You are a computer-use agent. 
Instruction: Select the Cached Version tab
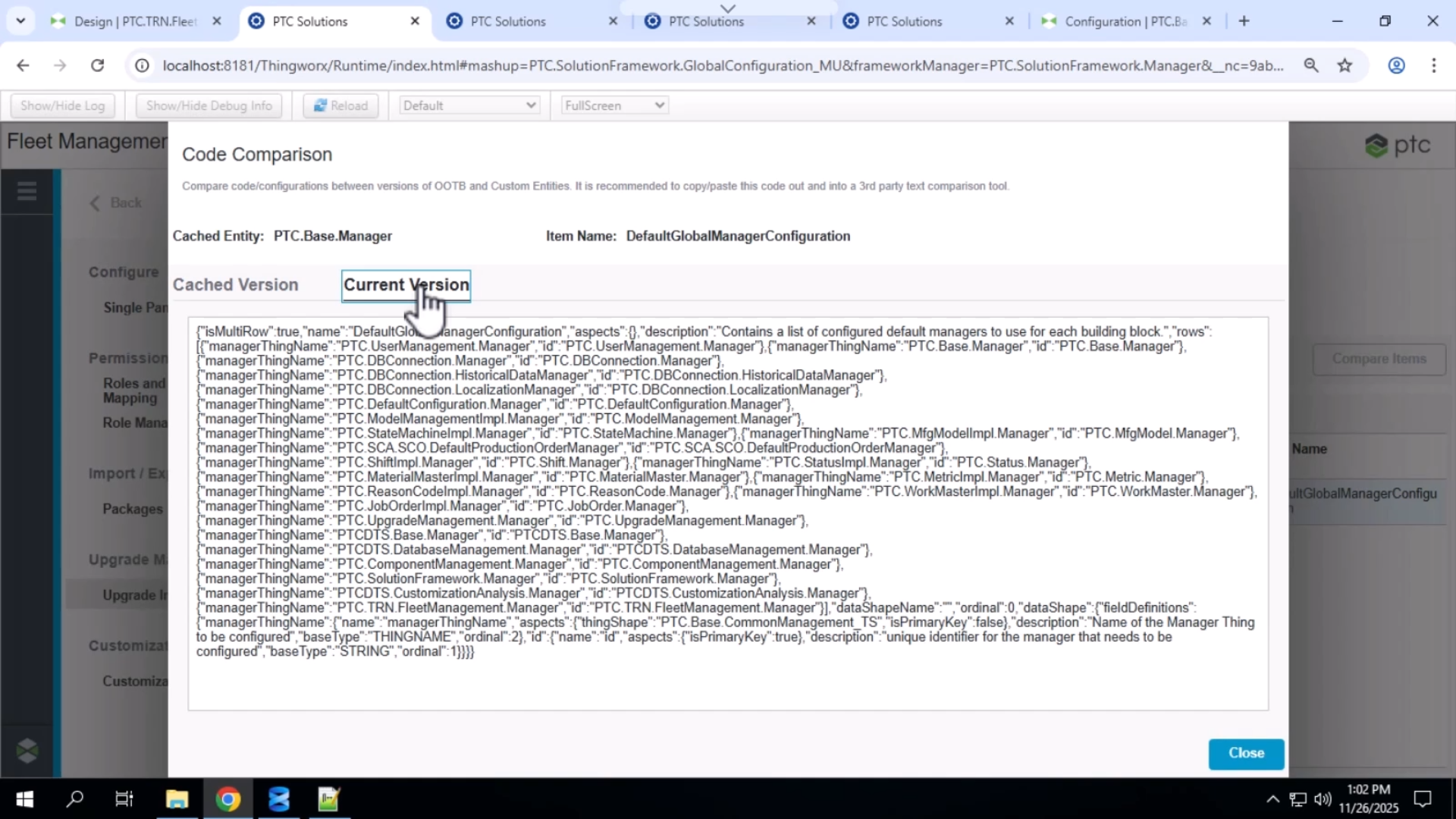pyautogui.click(x=236, y=284)
